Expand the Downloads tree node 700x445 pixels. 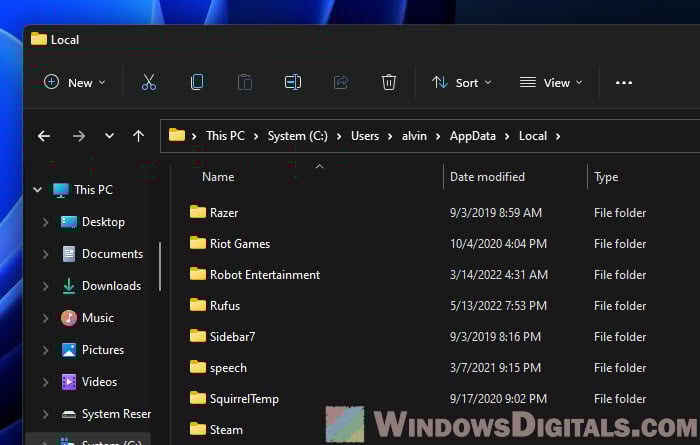pyautogui.click(x=45, y=286)
